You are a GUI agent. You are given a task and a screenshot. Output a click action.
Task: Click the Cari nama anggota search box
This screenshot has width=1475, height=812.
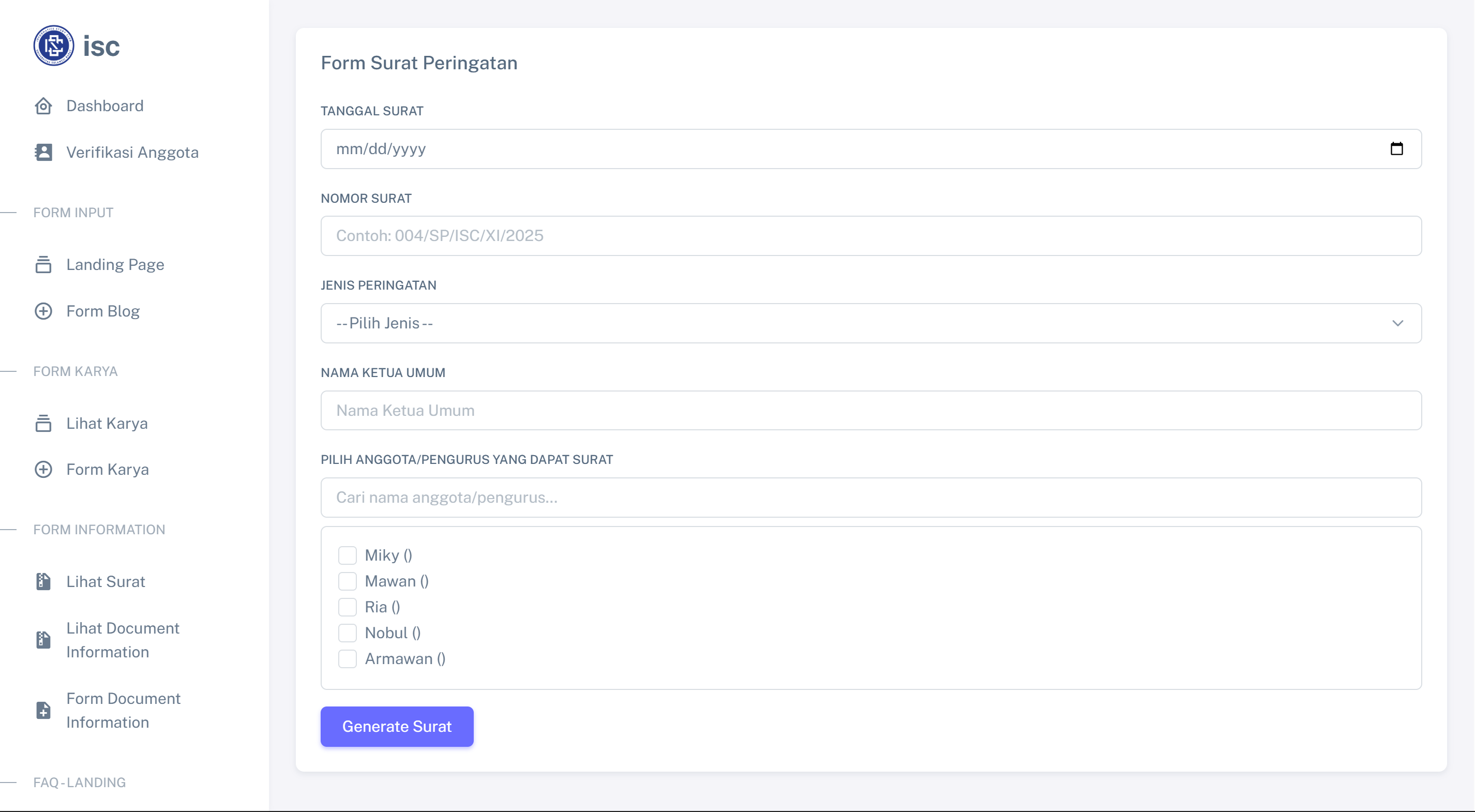coord(870,498)
